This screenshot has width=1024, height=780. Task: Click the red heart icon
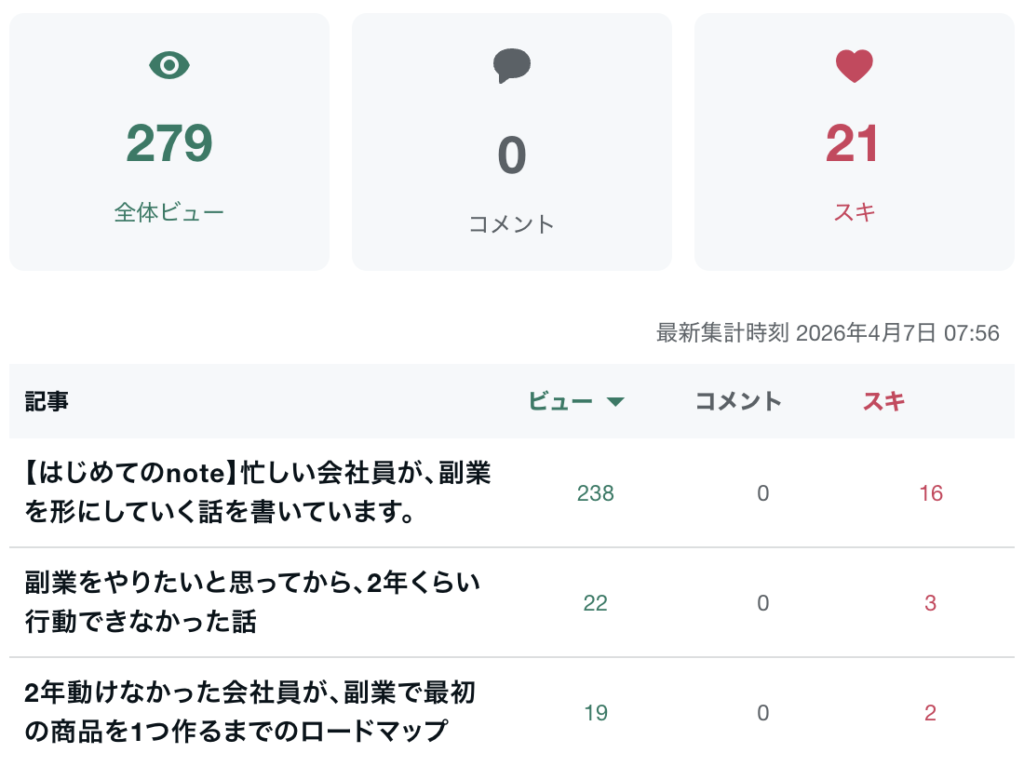coord(854,66)
